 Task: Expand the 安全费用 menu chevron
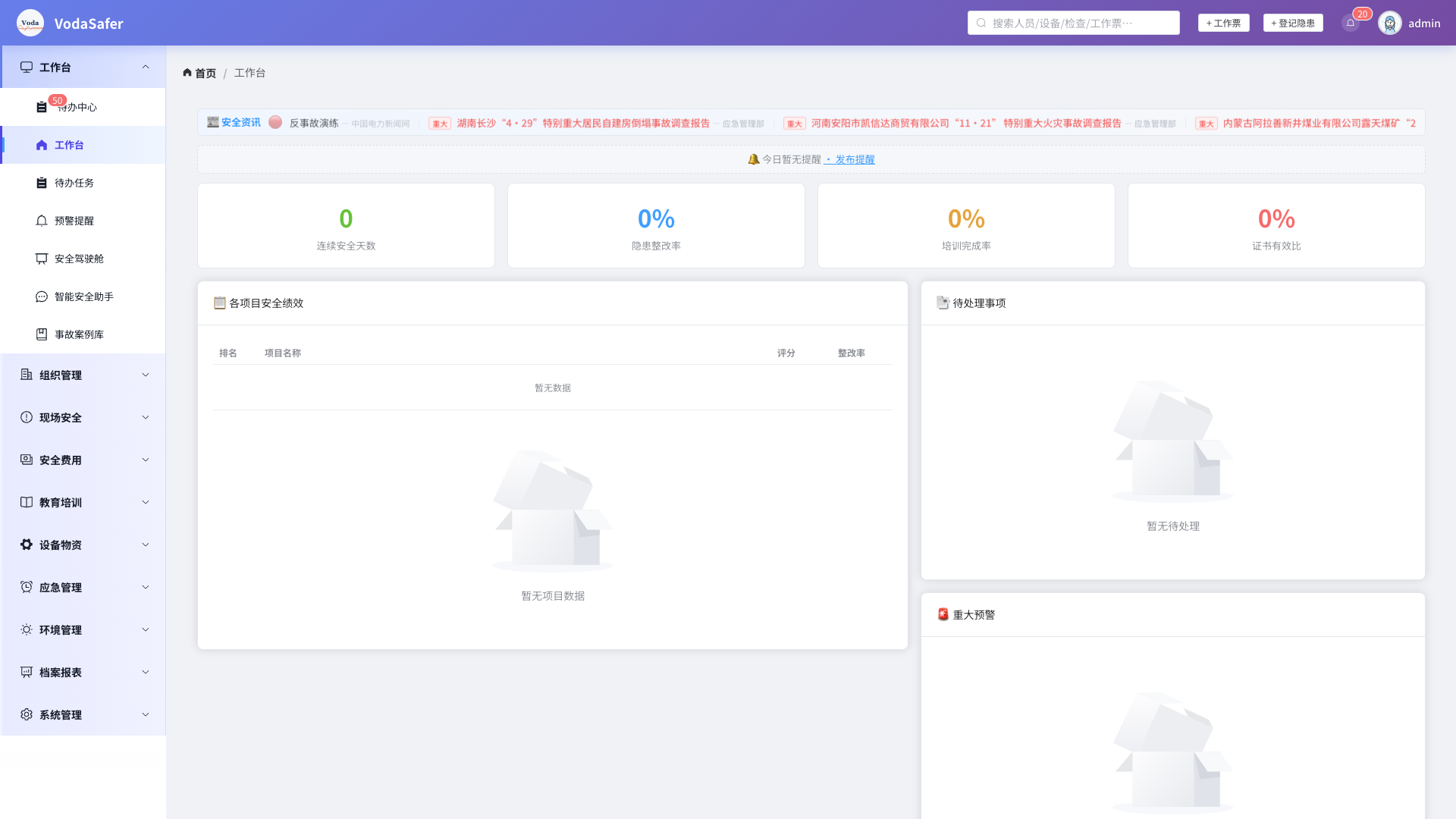146,460
